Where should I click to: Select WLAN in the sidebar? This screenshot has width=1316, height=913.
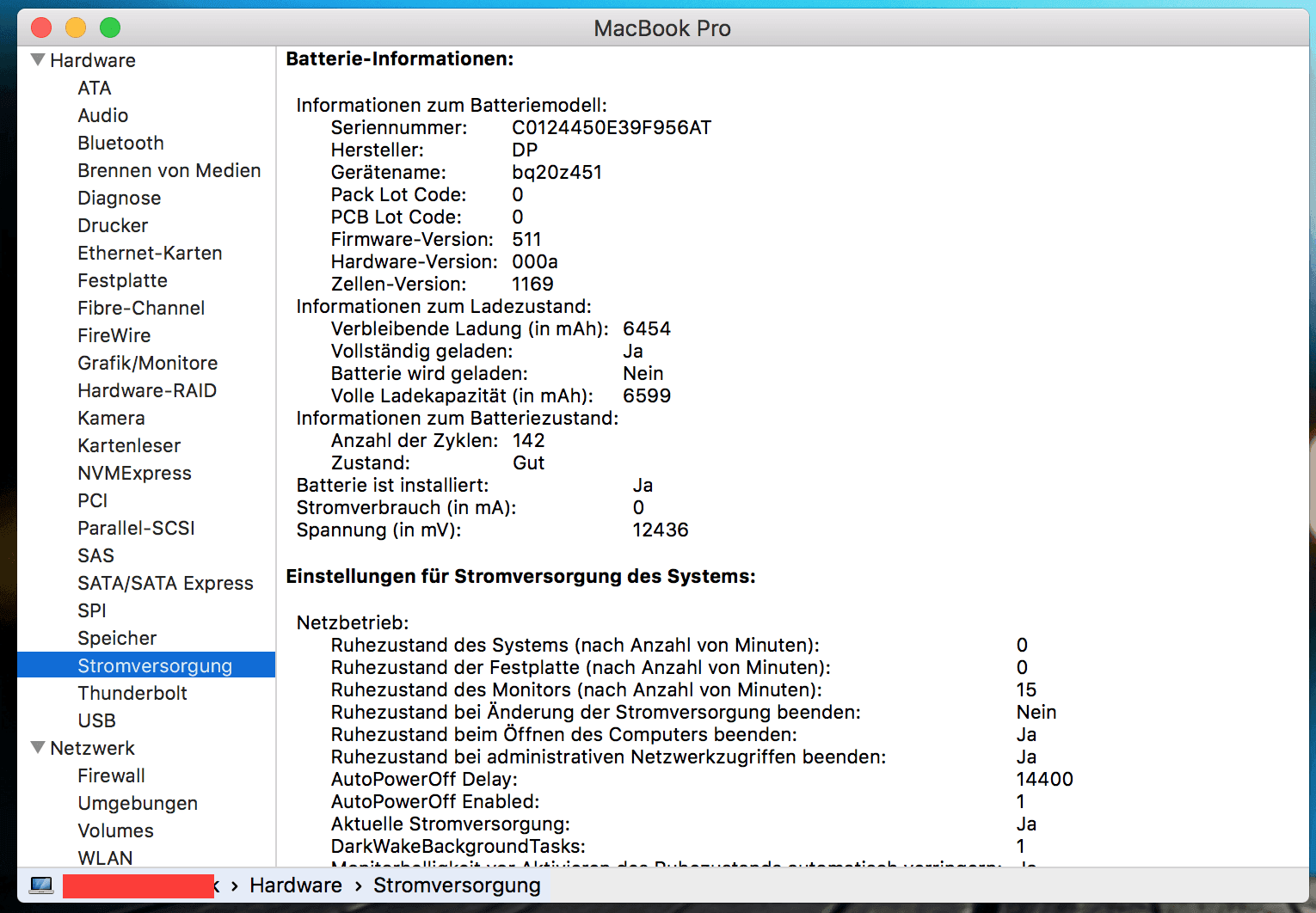pyautogui.click(x=105, y=858)
